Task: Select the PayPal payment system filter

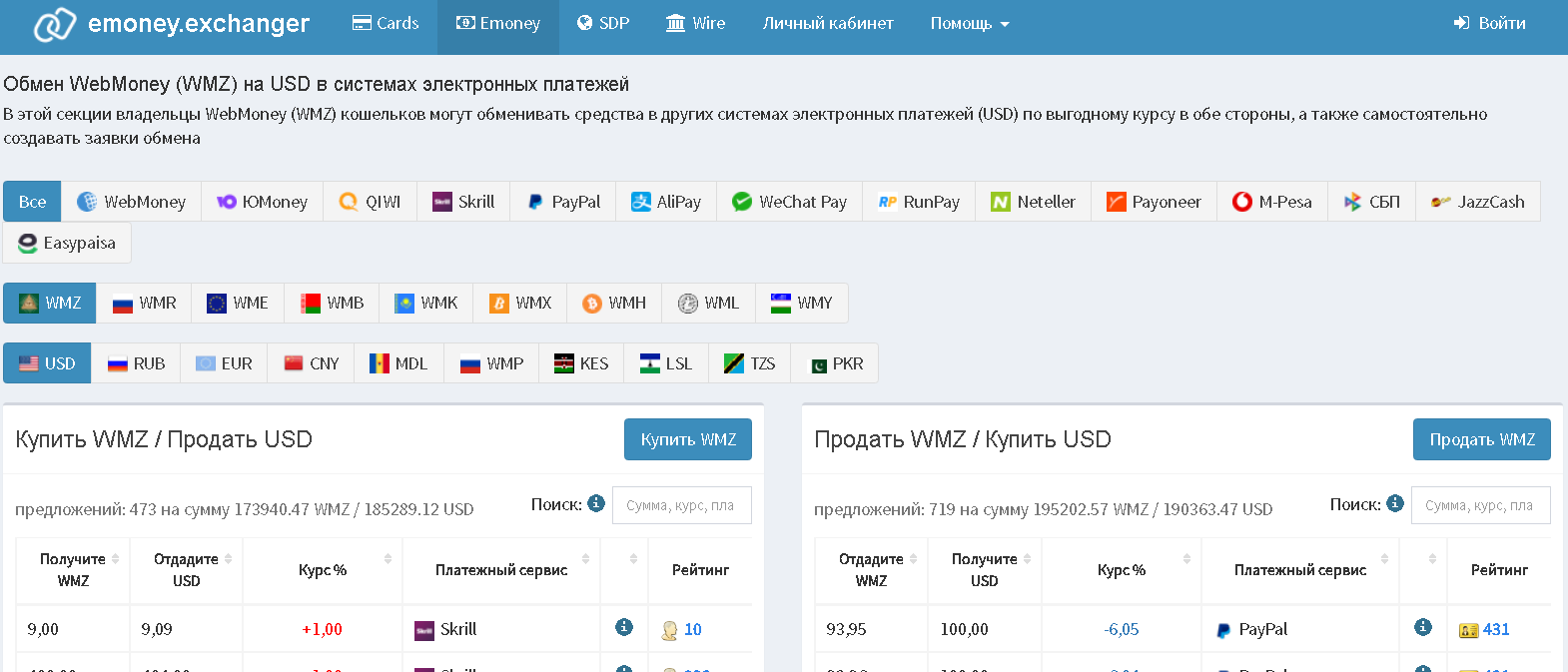Action: 563,202
